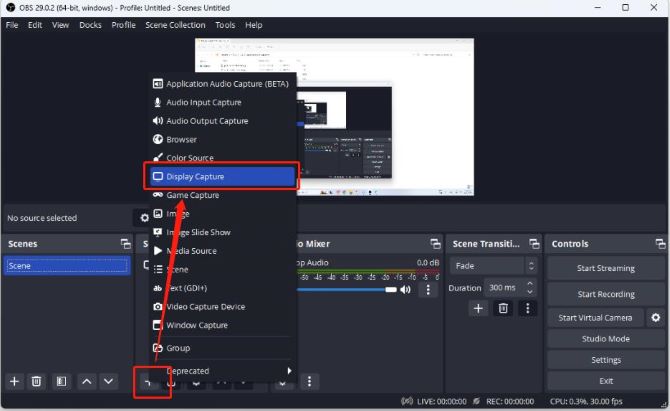Click Start Recording button
Image resolution: width=670 pixels, height=411 pixels.
(606, 294)
